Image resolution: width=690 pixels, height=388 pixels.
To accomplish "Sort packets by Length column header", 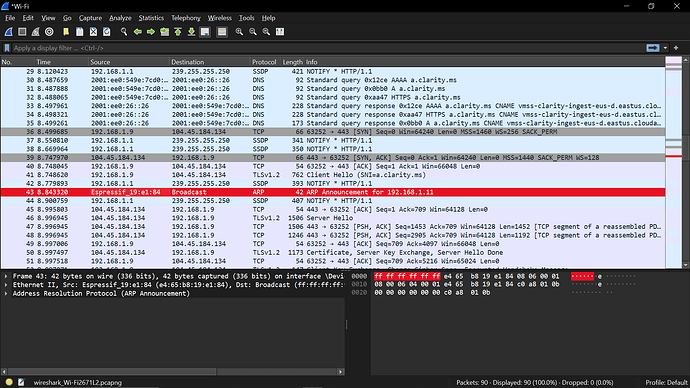I will tap(292, 62).
